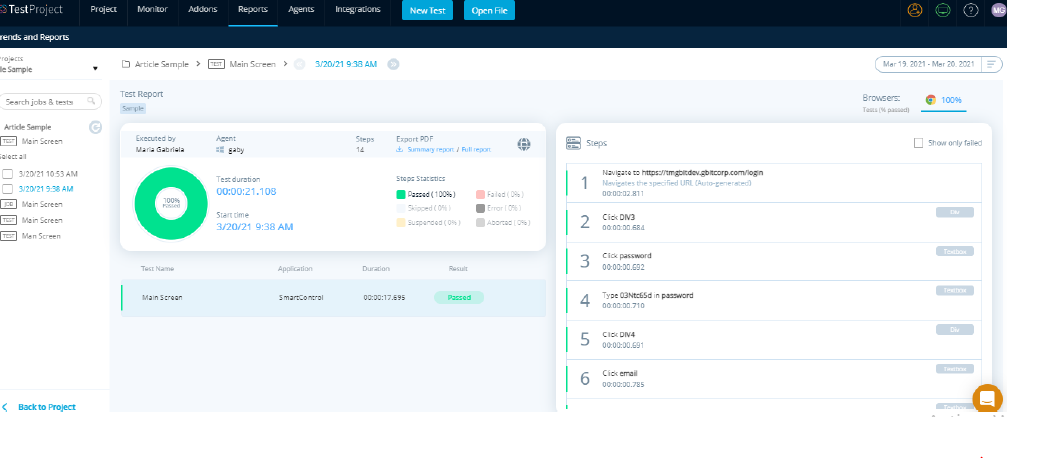
Task: Click the Sample tag label
Action: (132, 108)
